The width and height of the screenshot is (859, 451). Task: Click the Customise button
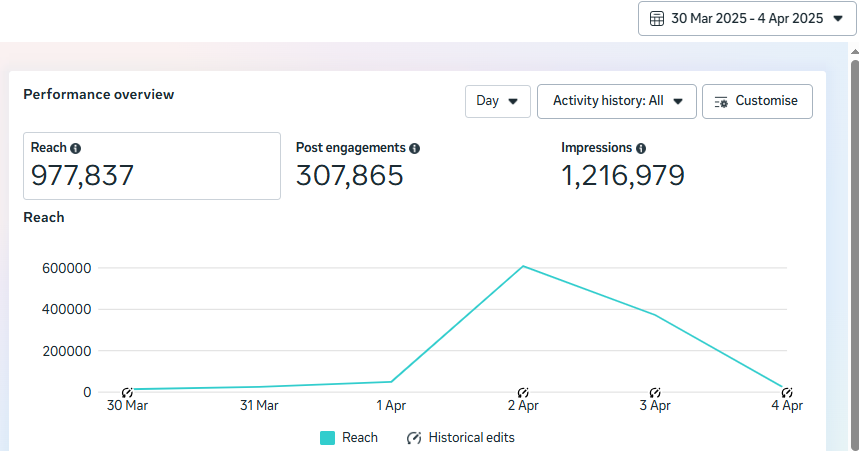point(757,101)
